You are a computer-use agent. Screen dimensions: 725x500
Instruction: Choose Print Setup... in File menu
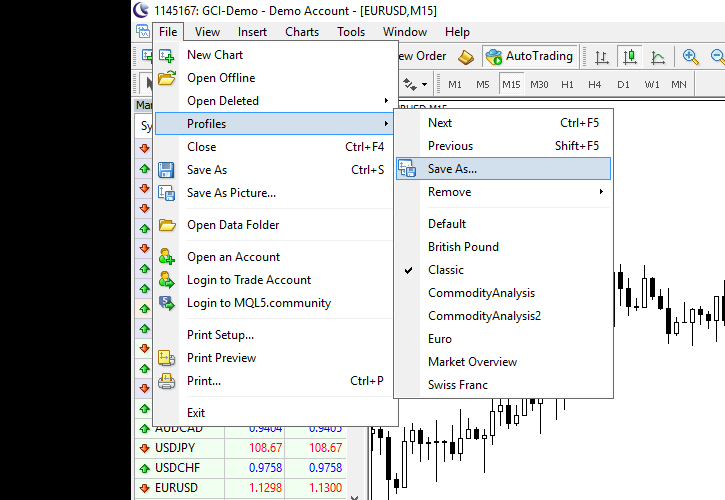(274, 335)
